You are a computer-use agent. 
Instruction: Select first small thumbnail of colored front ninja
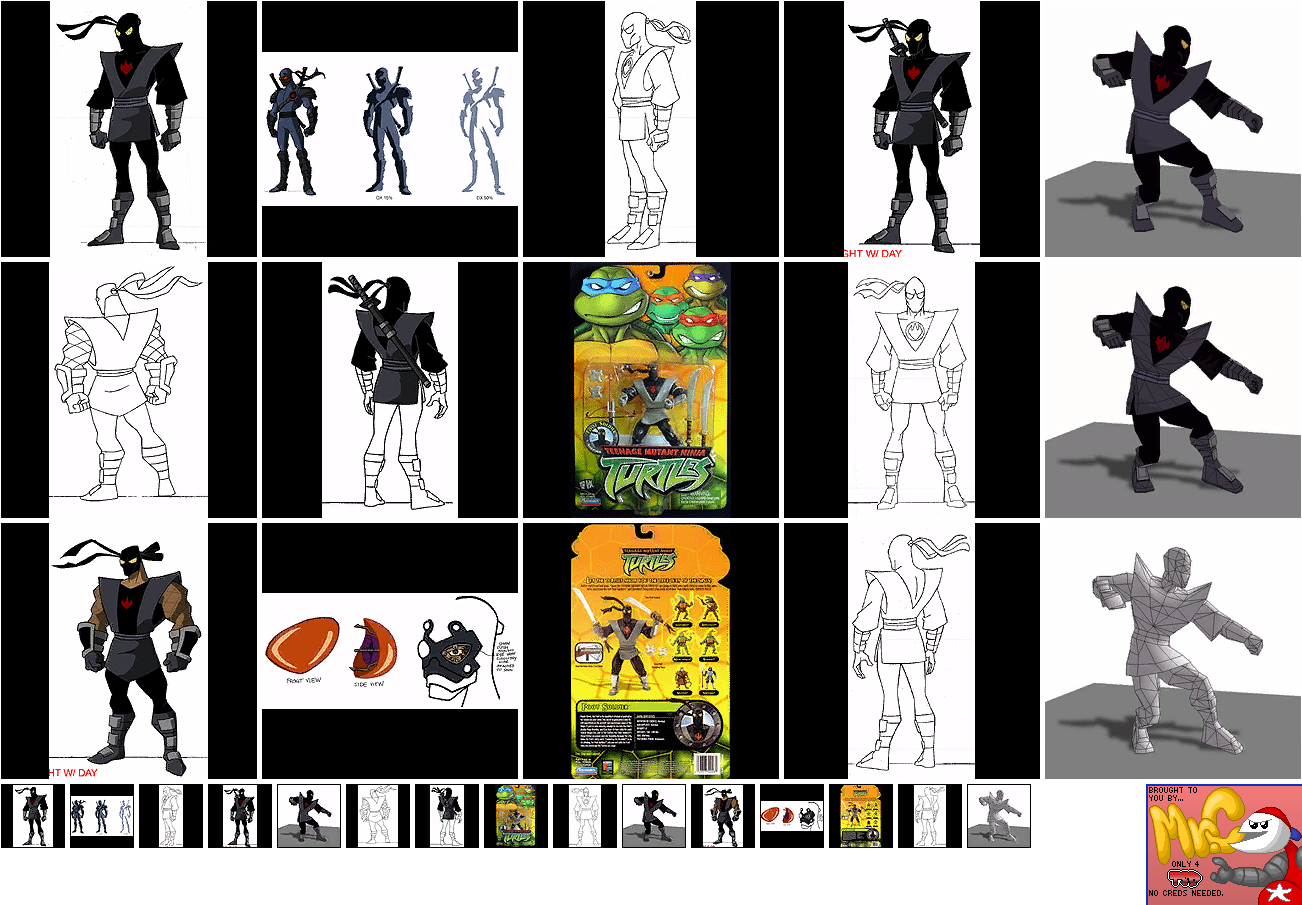click(33, 816)
